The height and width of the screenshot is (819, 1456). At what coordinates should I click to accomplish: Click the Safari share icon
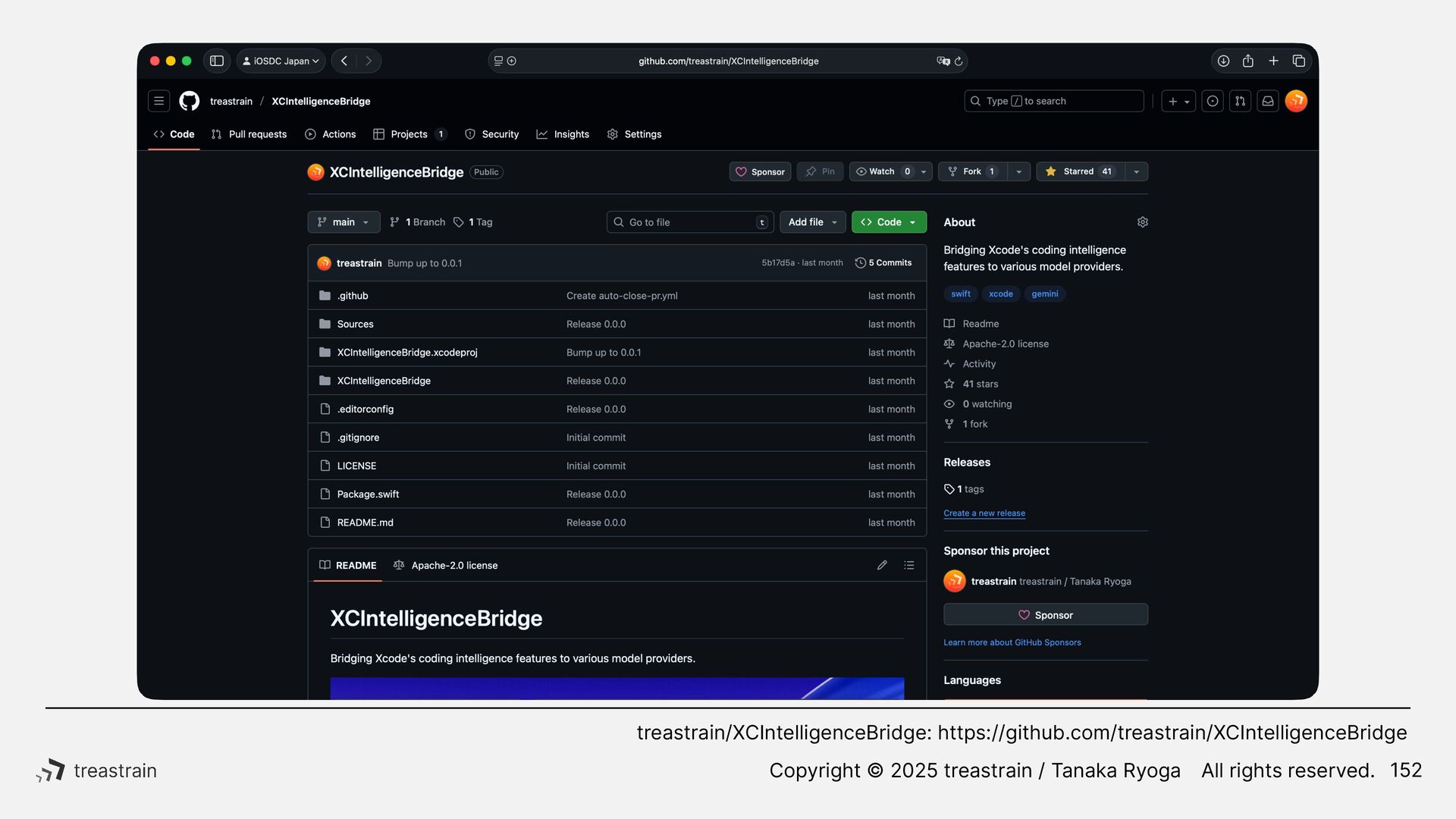1248,61
